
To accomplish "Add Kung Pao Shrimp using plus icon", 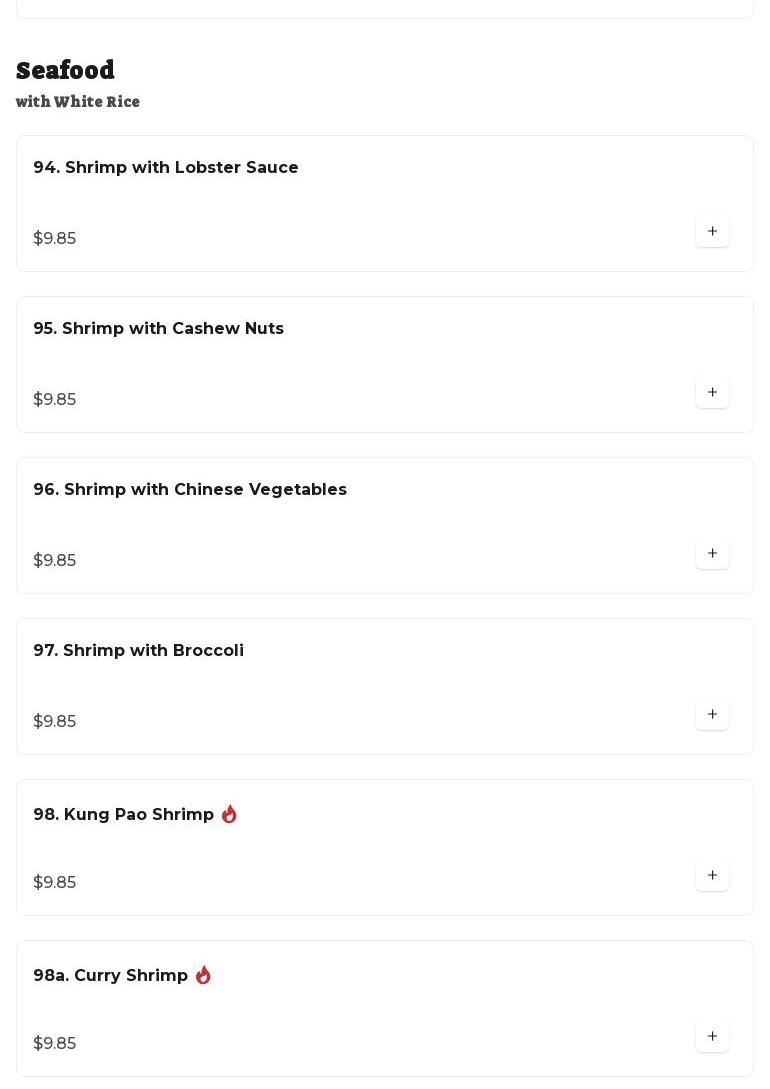I will tap(712, 876).
